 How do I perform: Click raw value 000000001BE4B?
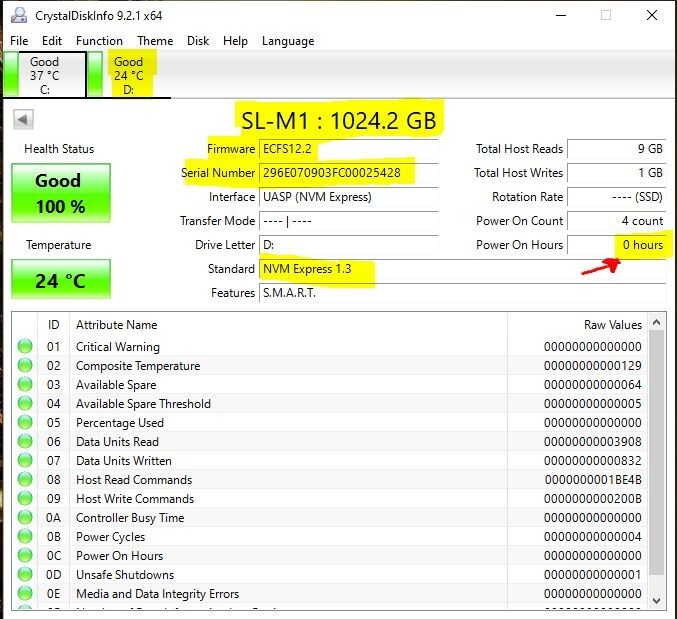[x=593, y=480]
